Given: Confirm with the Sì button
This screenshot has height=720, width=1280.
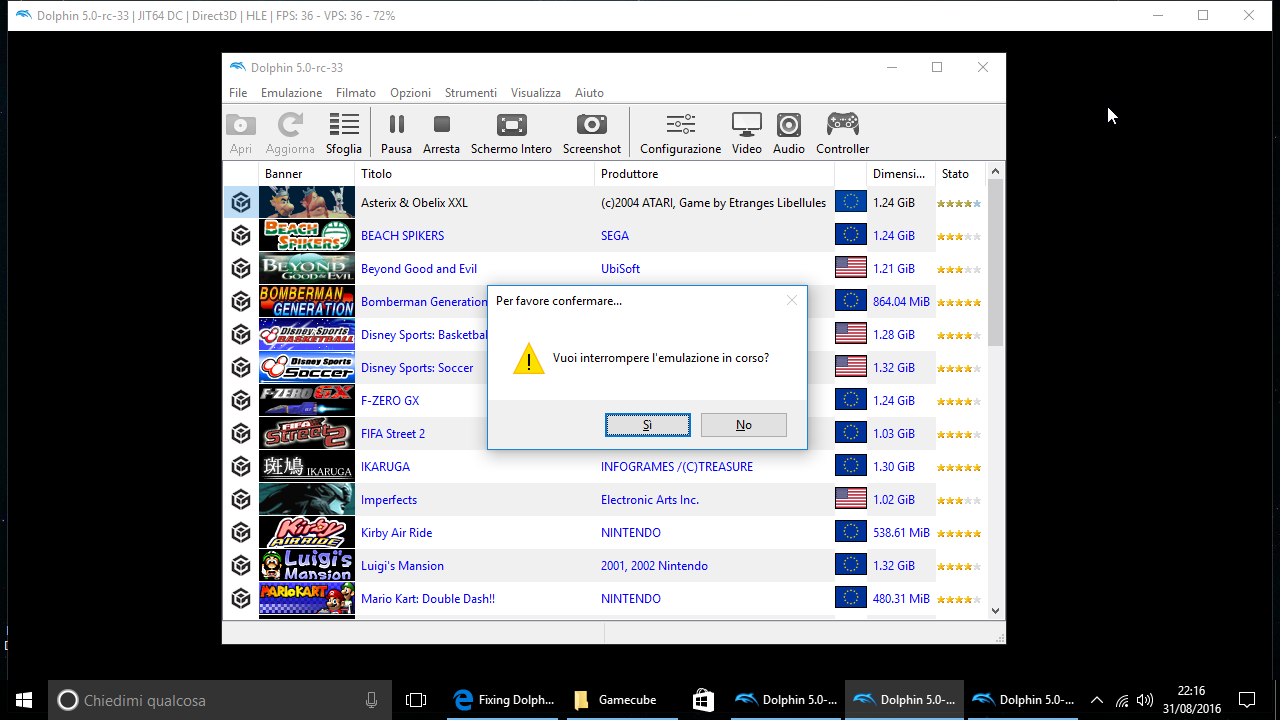Looking at the screenshot, I should [648, 425].
